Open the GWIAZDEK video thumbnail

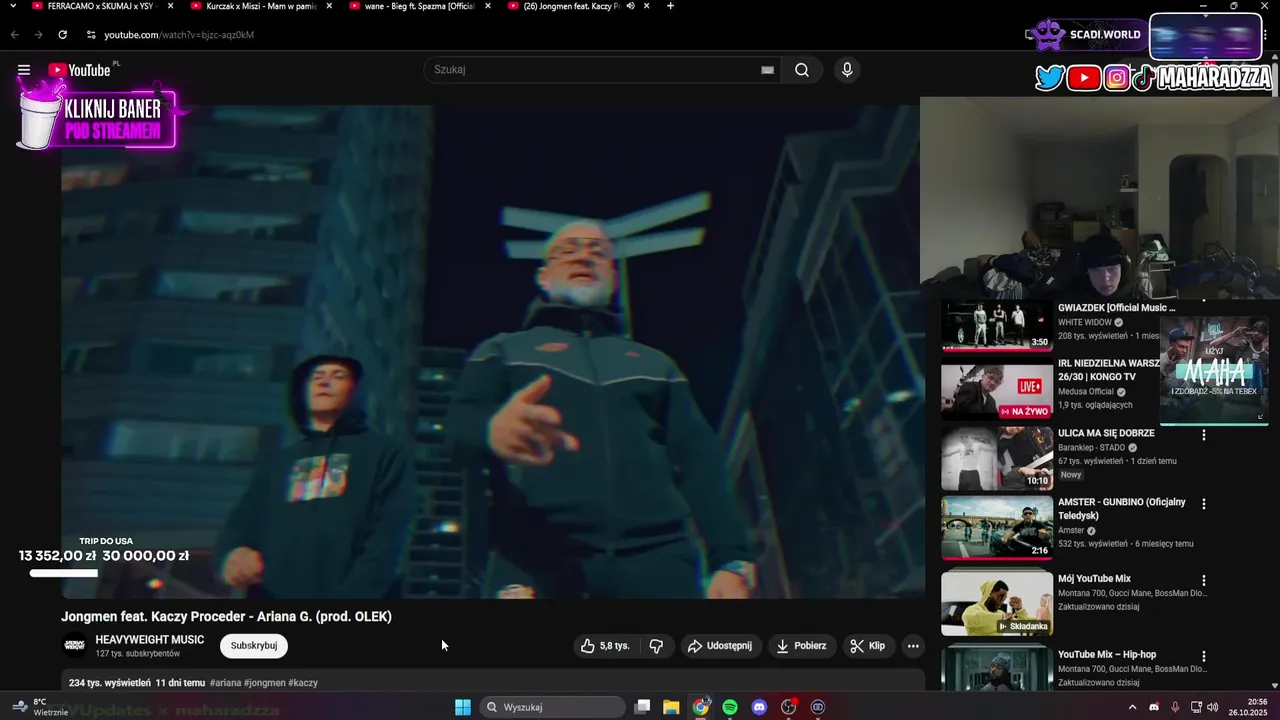997,326
